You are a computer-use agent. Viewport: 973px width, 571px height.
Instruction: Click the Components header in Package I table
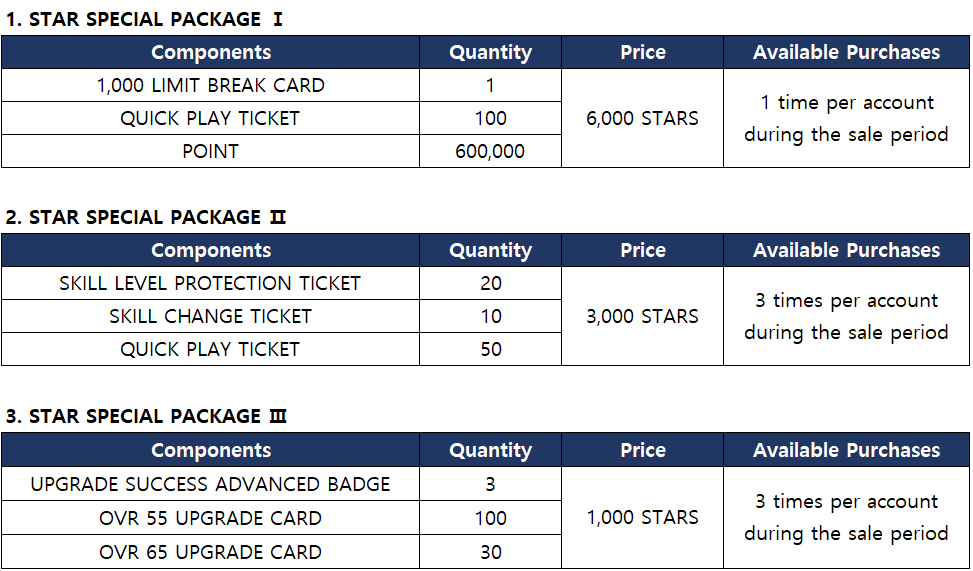pyautogui.click(x=210, y=52)
